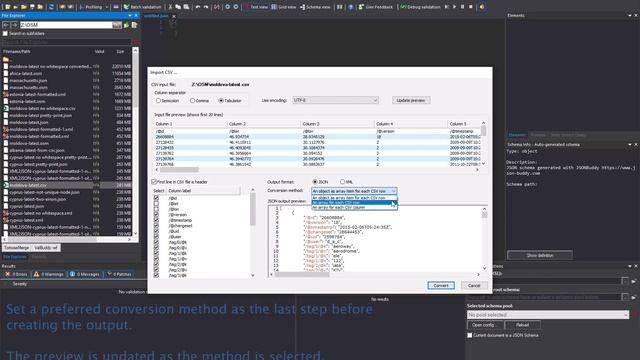640x360 pixels.
Task: Choose 'An object as array item for each CSV row' option
Action: click(354, 198)
